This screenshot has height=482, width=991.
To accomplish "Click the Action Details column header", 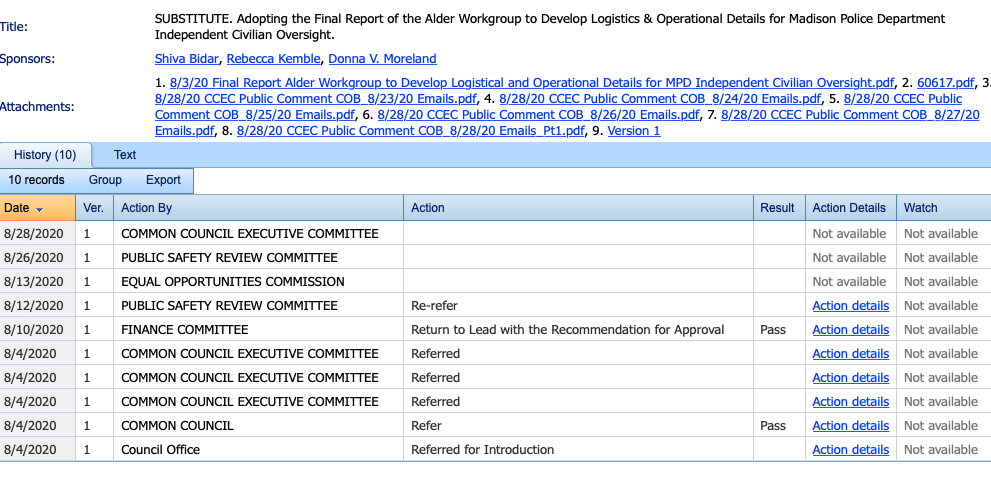I will click(850, 208).
